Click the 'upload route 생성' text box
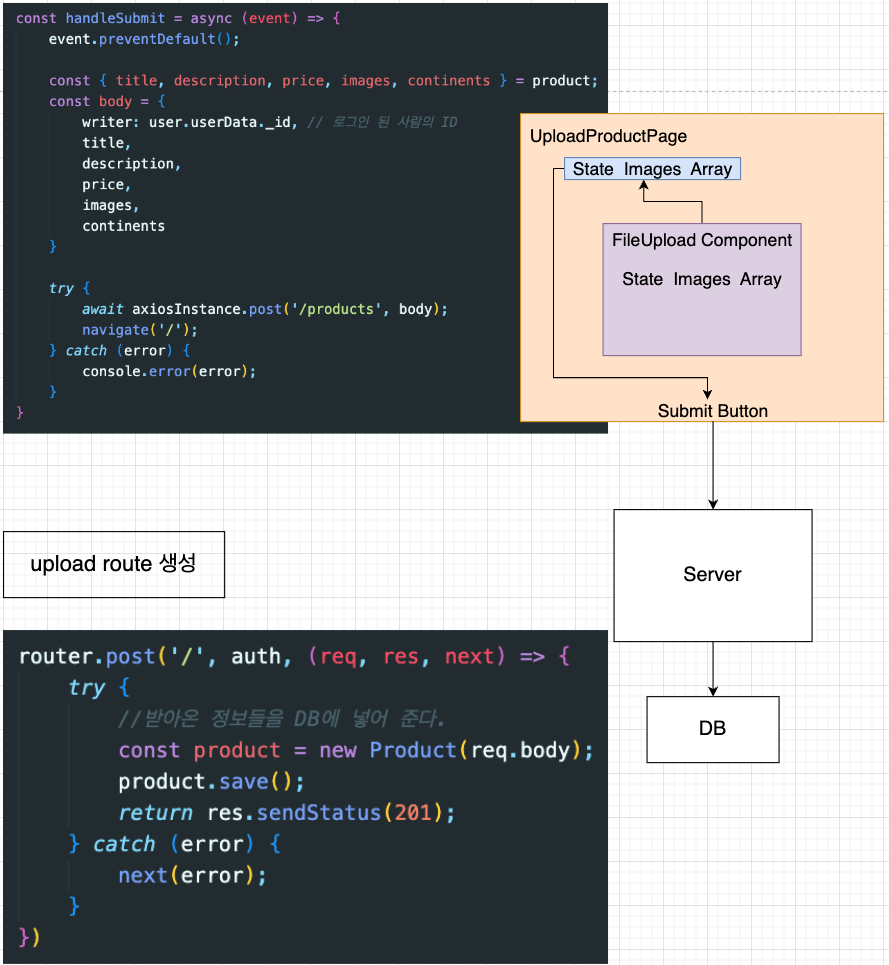 114,564
